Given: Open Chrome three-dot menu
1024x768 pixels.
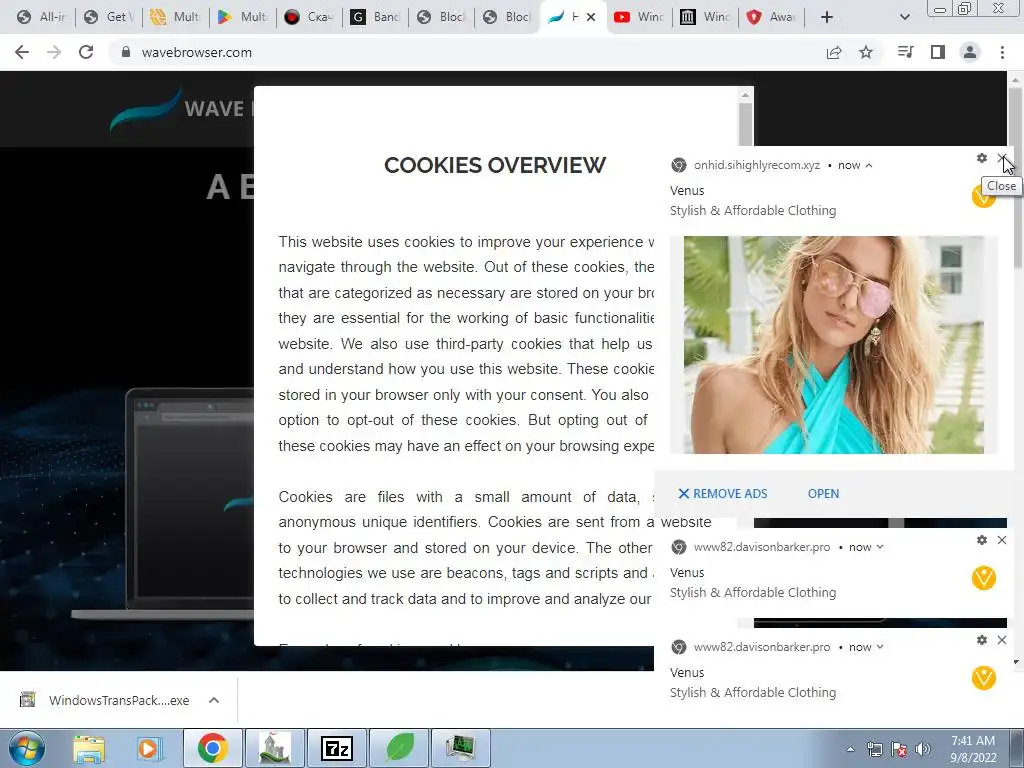Looking at the screenshot, I should pos(1002,52).
